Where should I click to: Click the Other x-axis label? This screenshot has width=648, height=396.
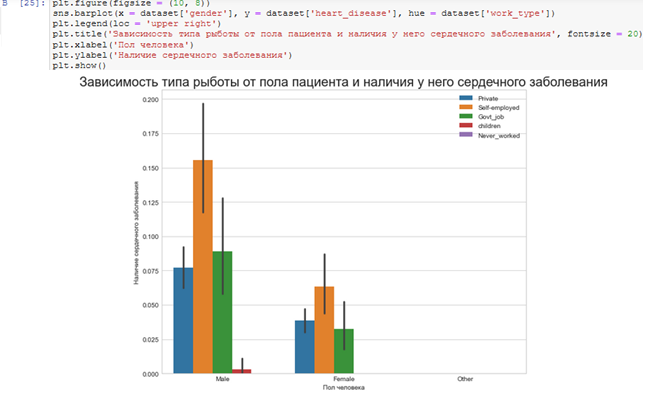coord(465,379)
